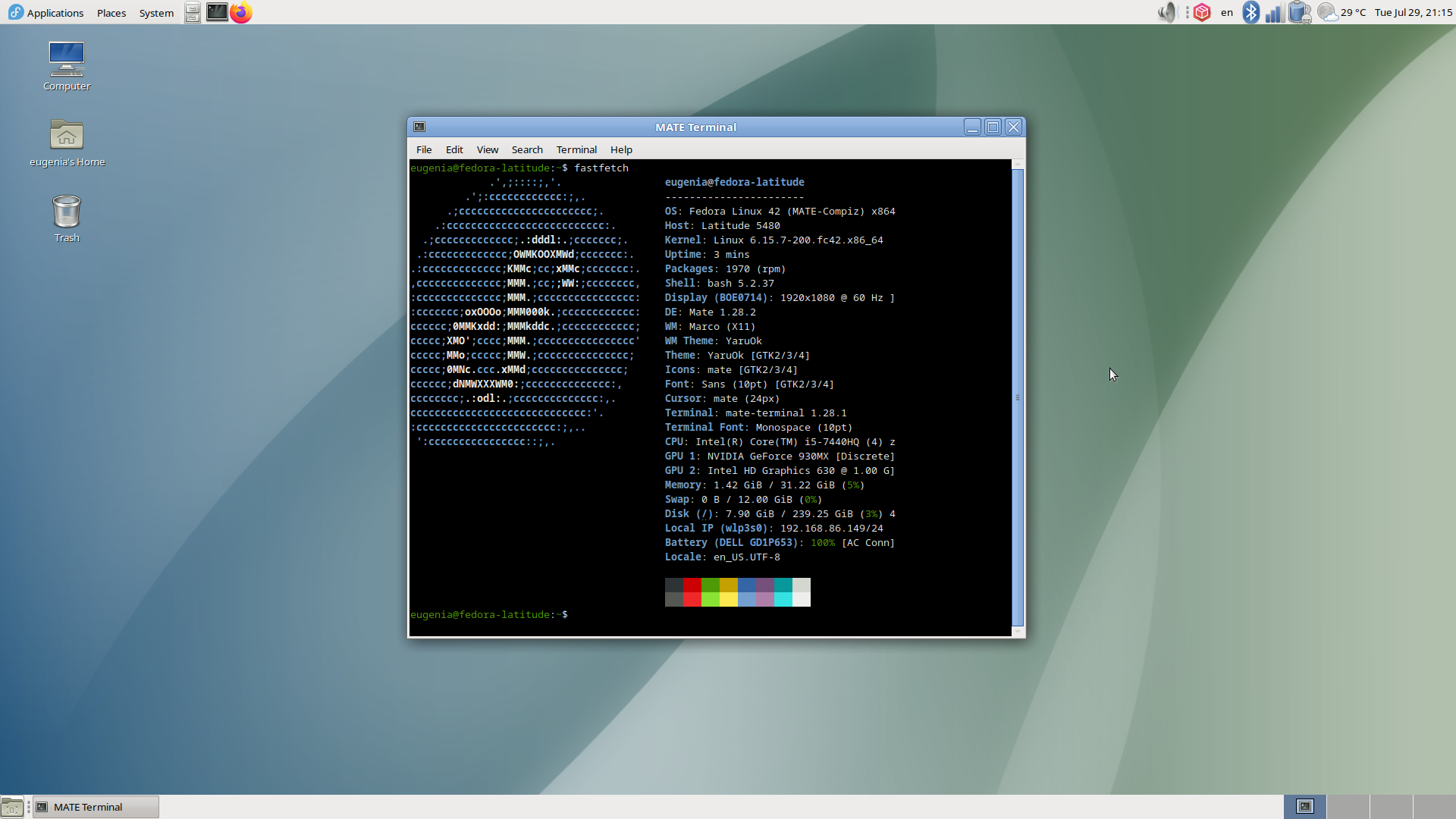
Task: Click the terminal scrollbar up arrow
Action: (x=1018, y=164)
